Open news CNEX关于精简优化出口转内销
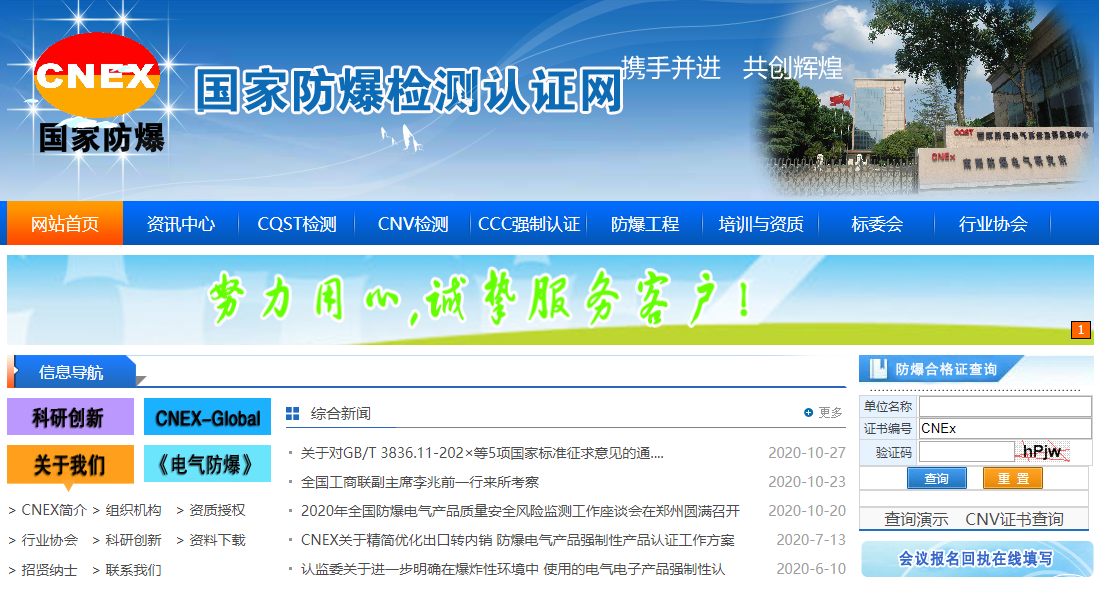 click(x=517, y=540)
